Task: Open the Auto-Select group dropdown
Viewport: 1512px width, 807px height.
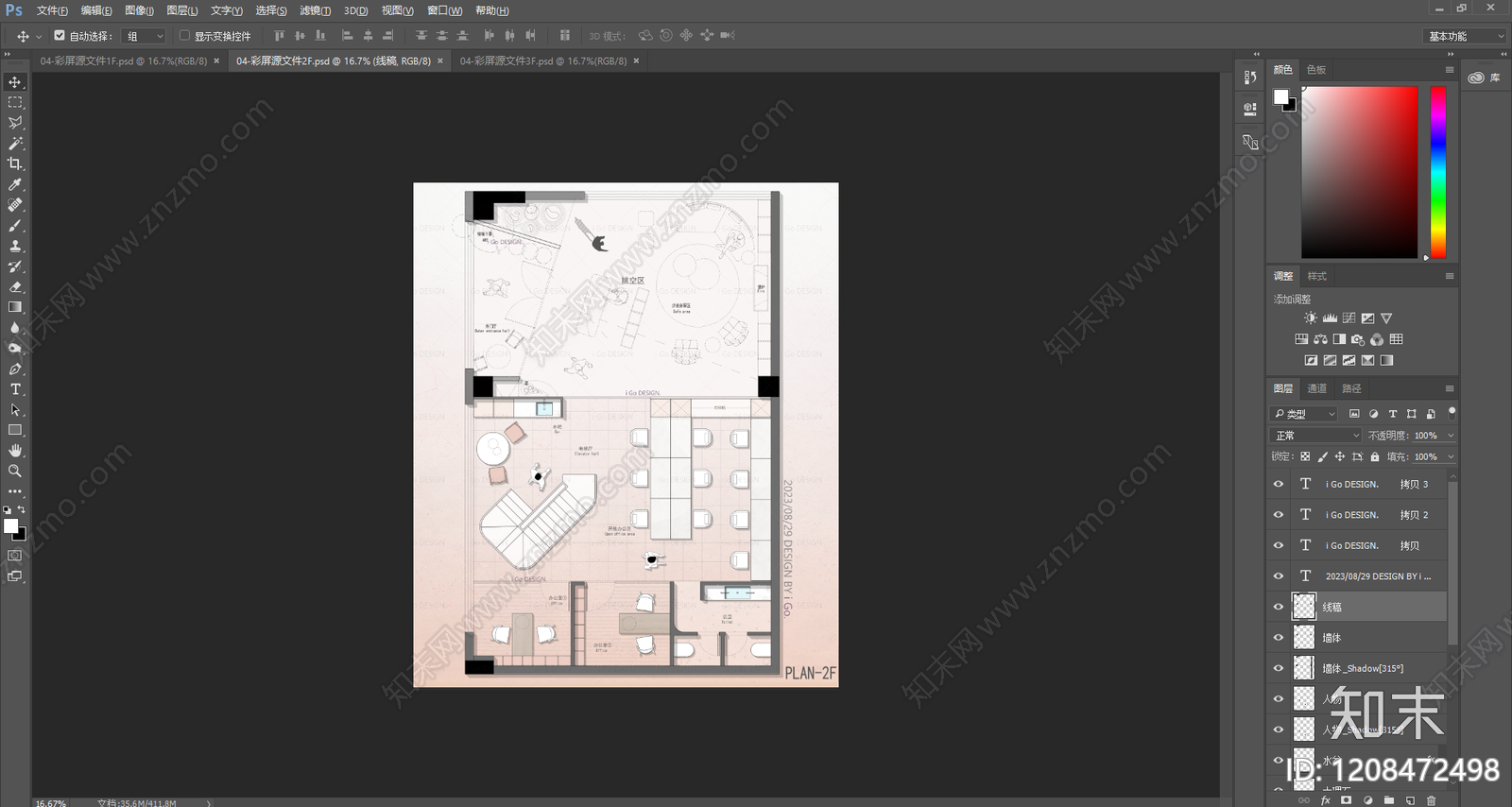Action: [145, 36]
